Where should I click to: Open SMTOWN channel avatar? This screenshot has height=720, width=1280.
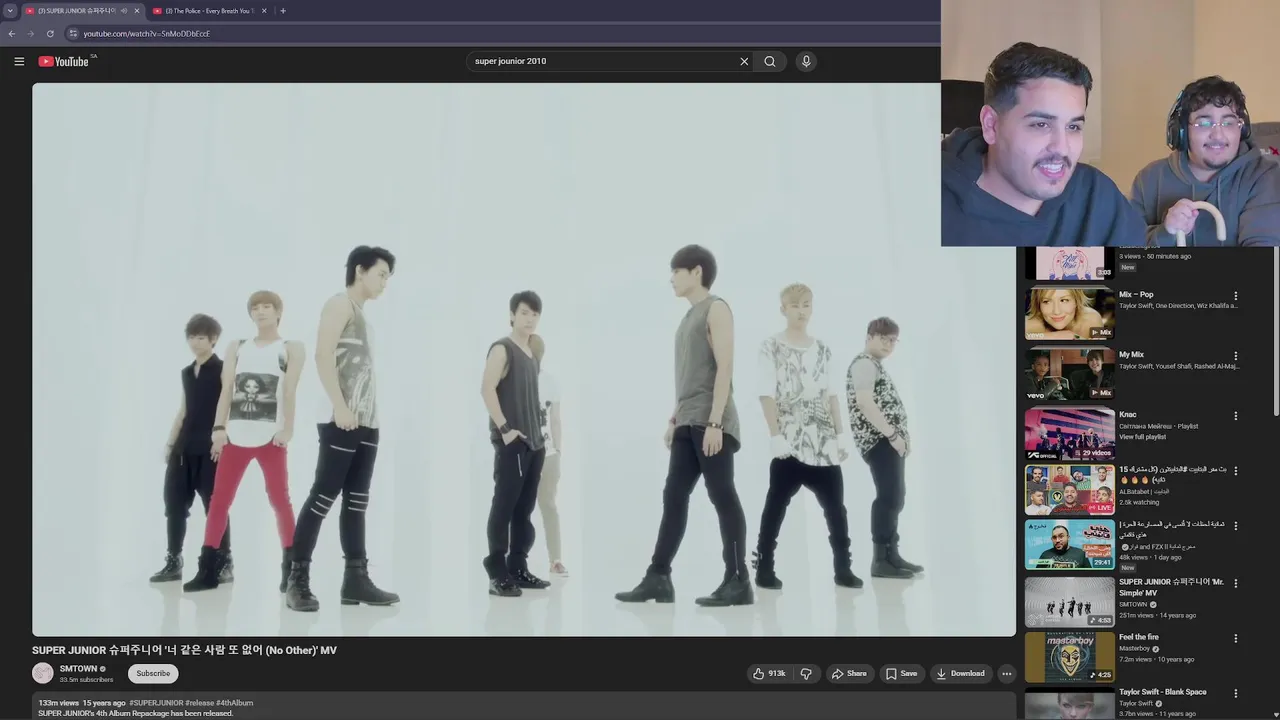pos(43,674)
